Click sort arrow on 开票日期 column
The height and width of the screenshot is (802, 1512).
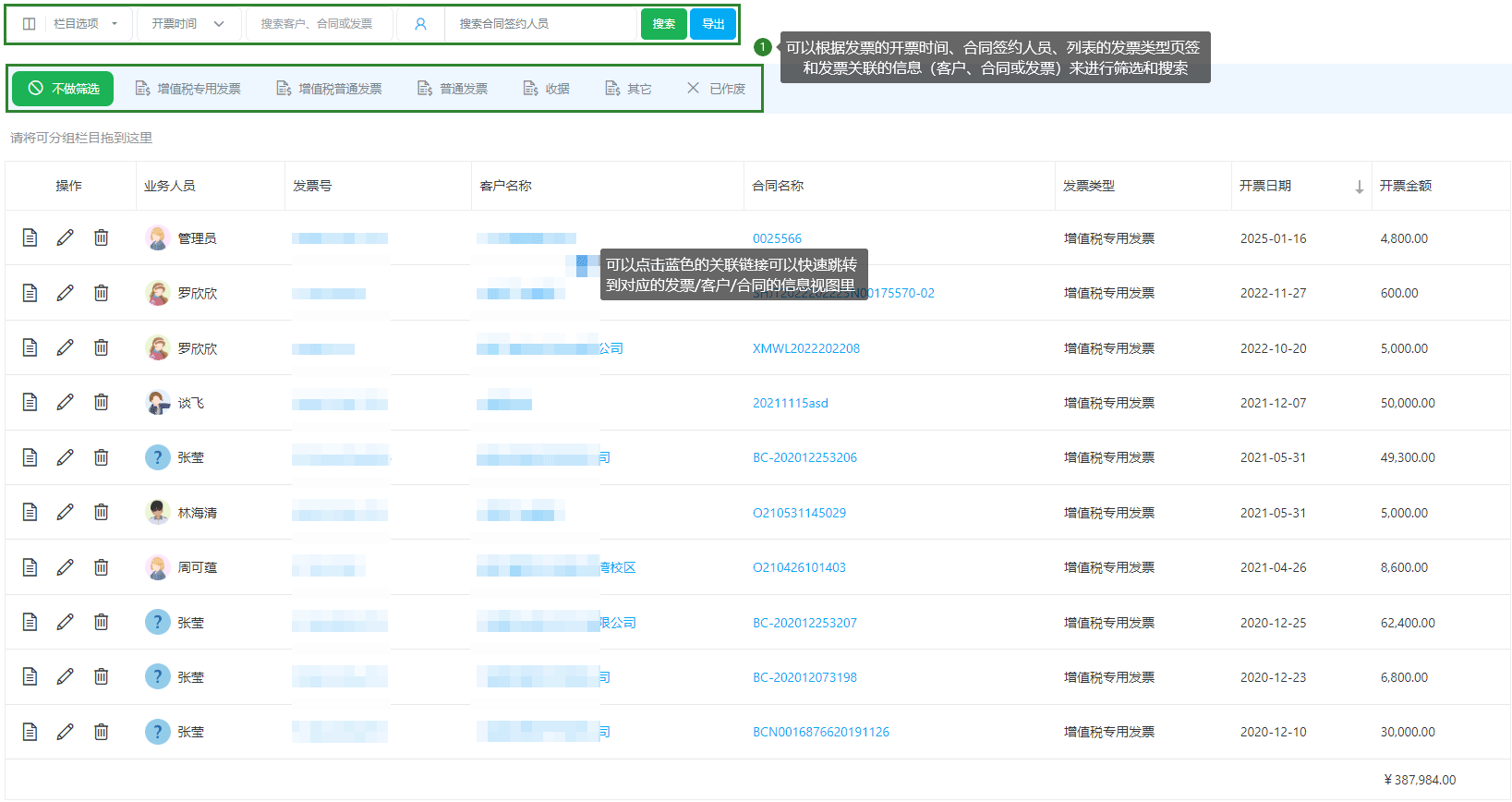(x=1359, y=187)
